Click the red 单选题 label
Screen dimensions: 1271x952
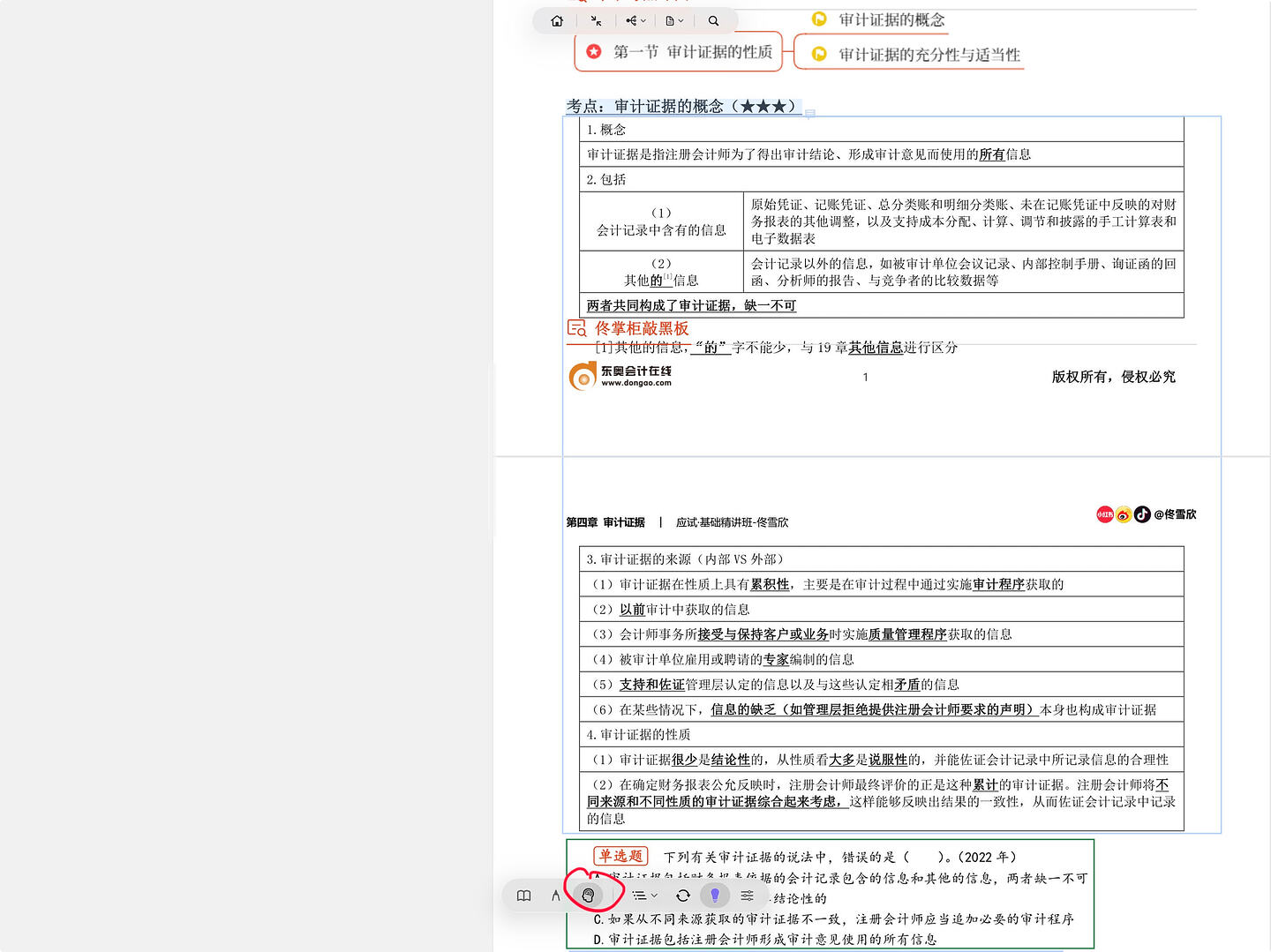click(621, 856)
